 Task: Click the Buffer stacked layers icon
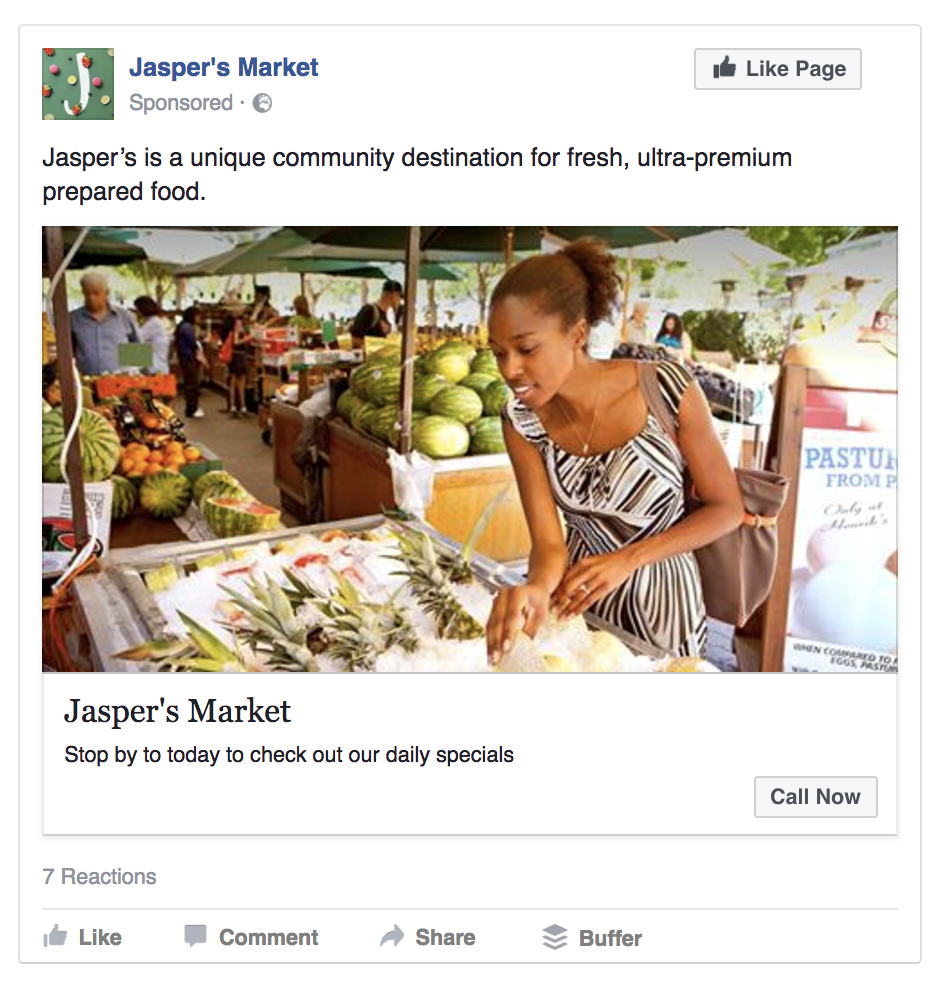555,938
